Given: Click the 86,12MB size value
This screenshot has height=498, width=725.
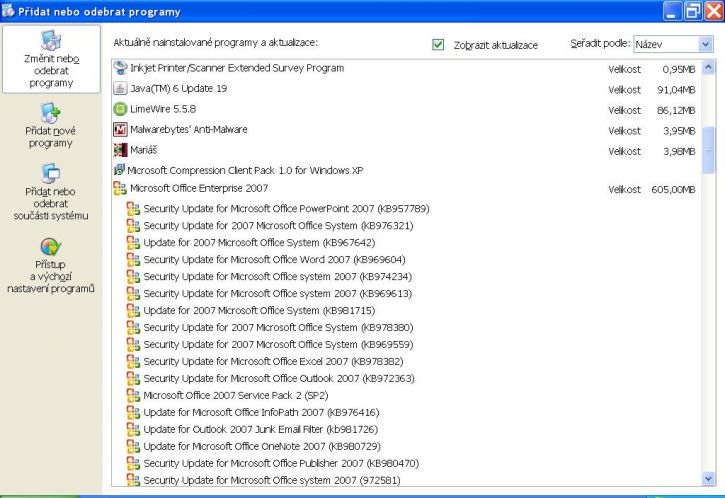Looking at the screenshot, I should pyautogui.click(x=676, y=111).
